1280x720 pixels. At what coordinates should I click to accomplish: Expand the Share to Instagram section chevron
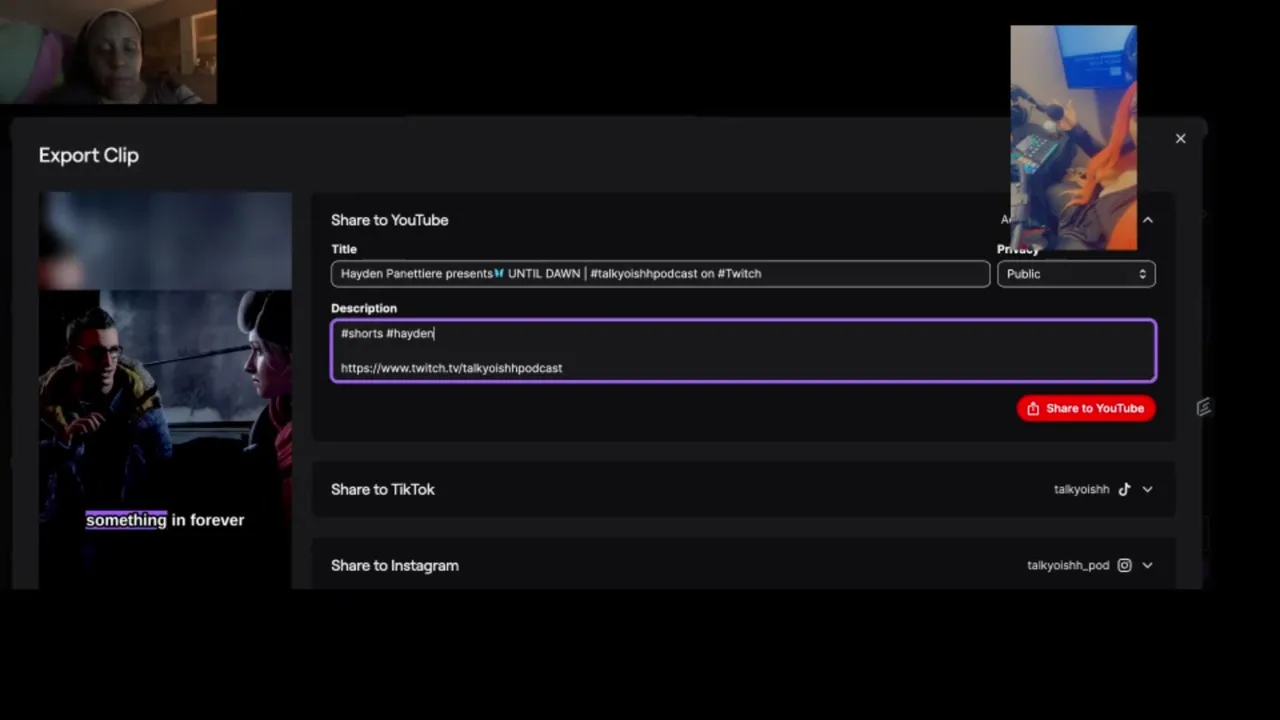pos(1148,565)
